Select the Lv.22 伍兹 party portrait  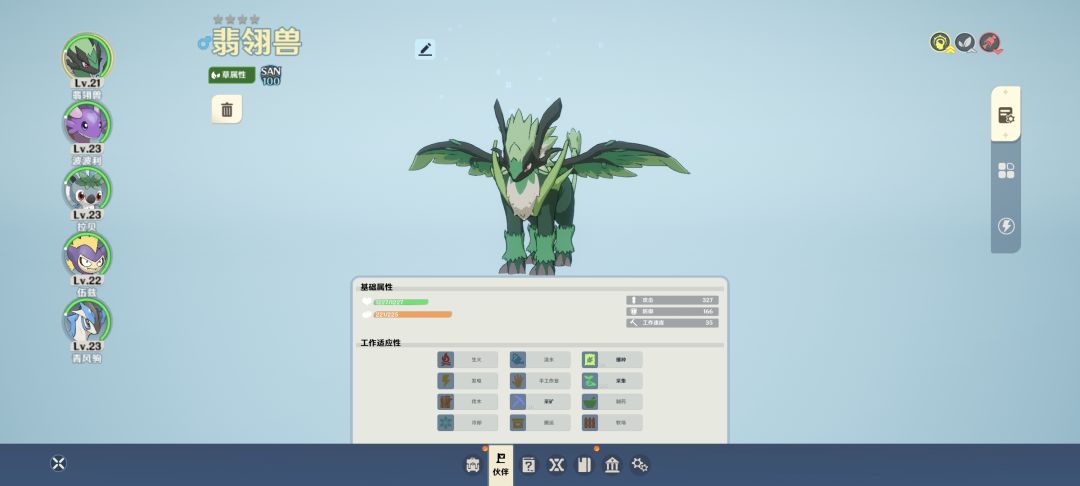click(87, 255)
